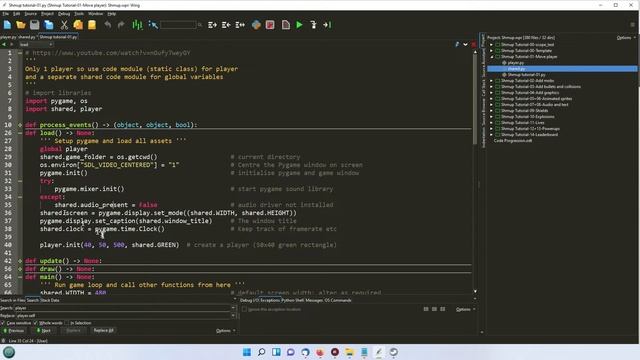
Task: Expand the process_events function fold
Action: pyautogui.click(x=20, y=125)
